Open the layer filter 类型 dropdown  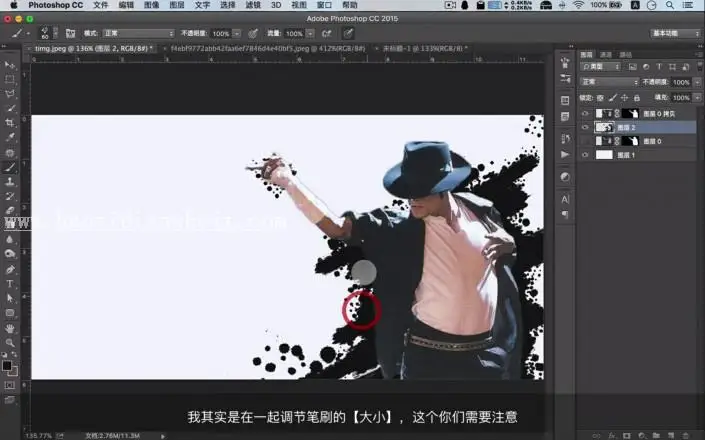coord(601,67)
